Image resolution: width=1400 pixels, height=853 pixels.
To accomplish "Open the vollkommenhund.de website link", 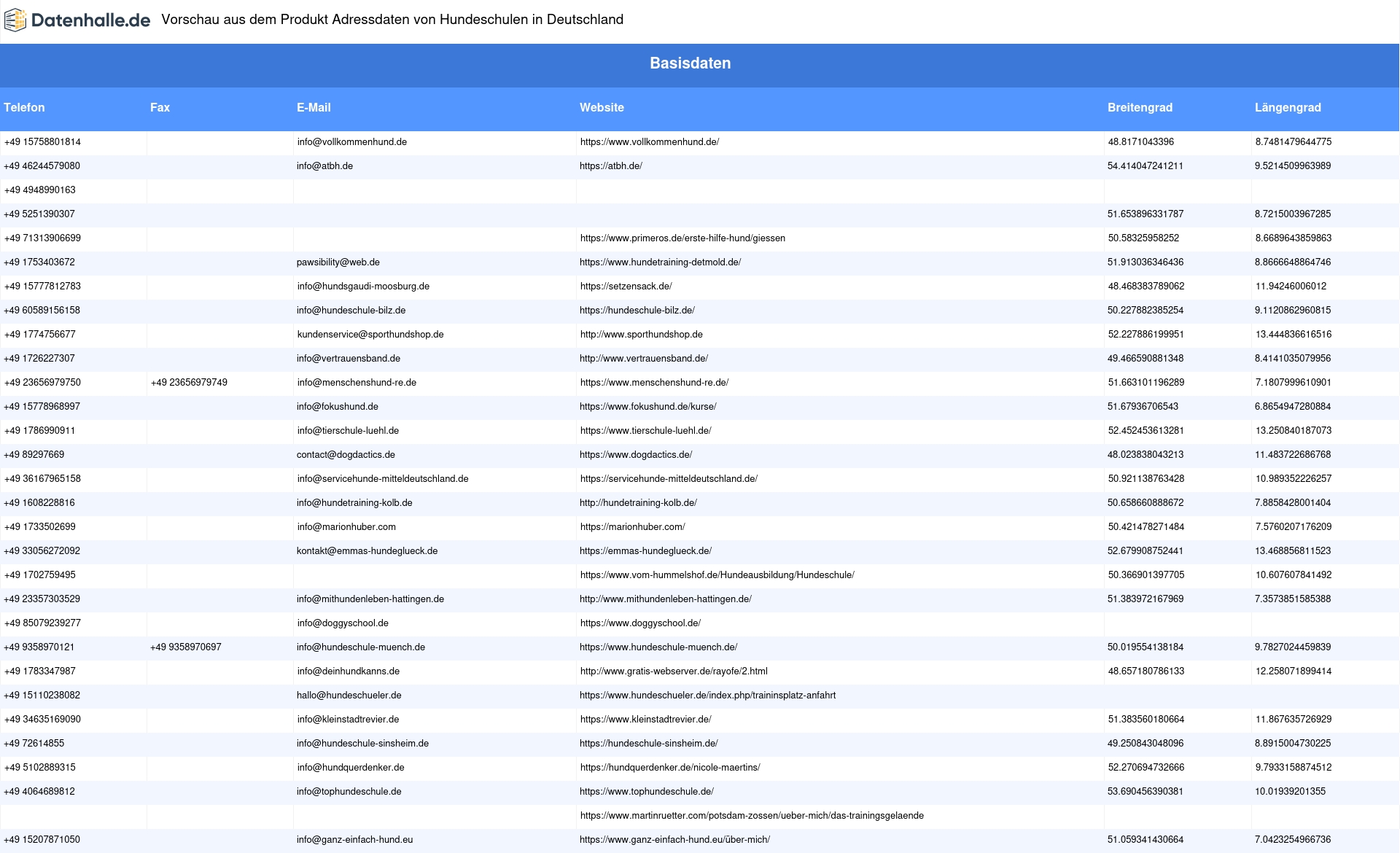I will tap(650, 142).
